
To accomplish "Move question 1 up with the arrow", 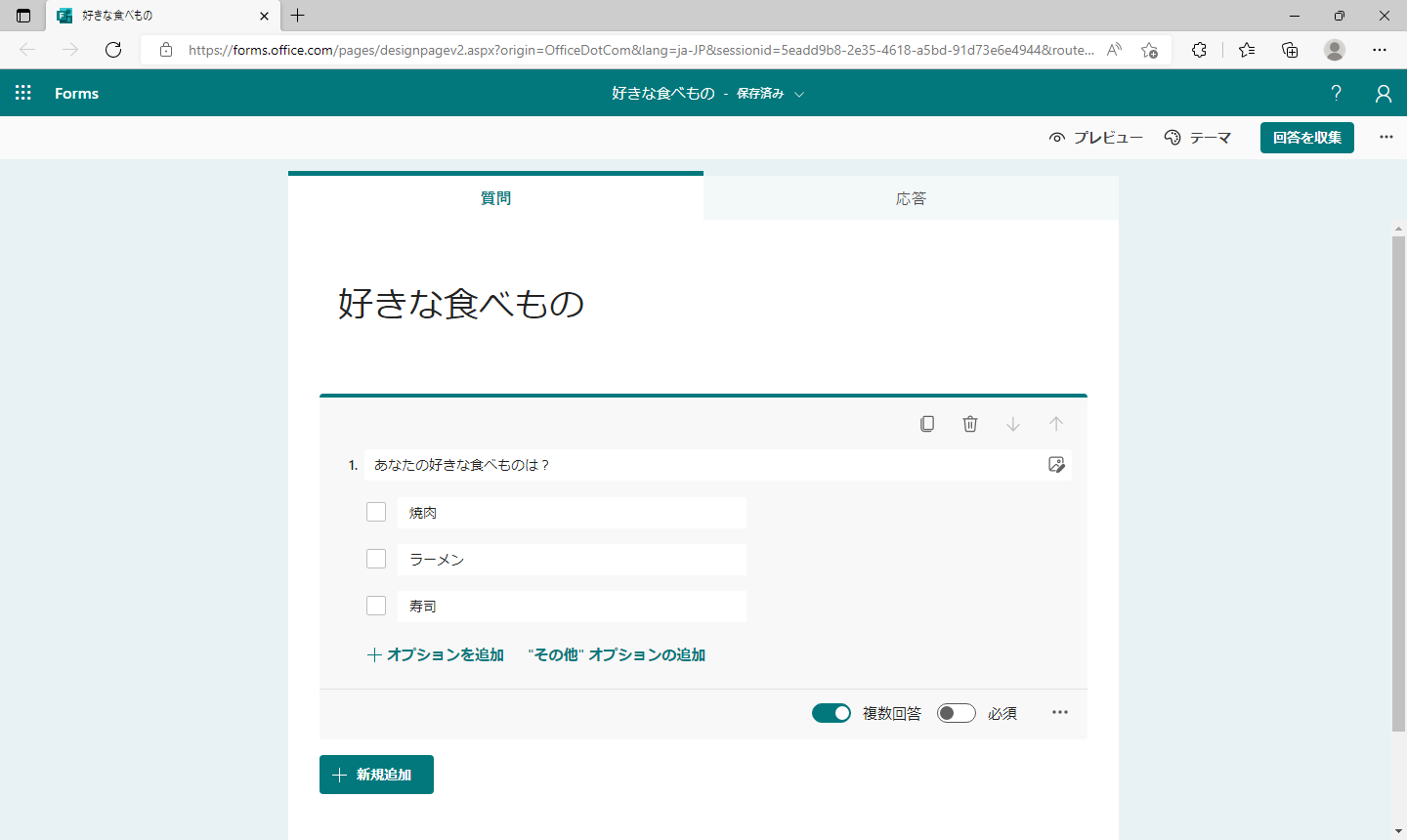I will 1056,424.
